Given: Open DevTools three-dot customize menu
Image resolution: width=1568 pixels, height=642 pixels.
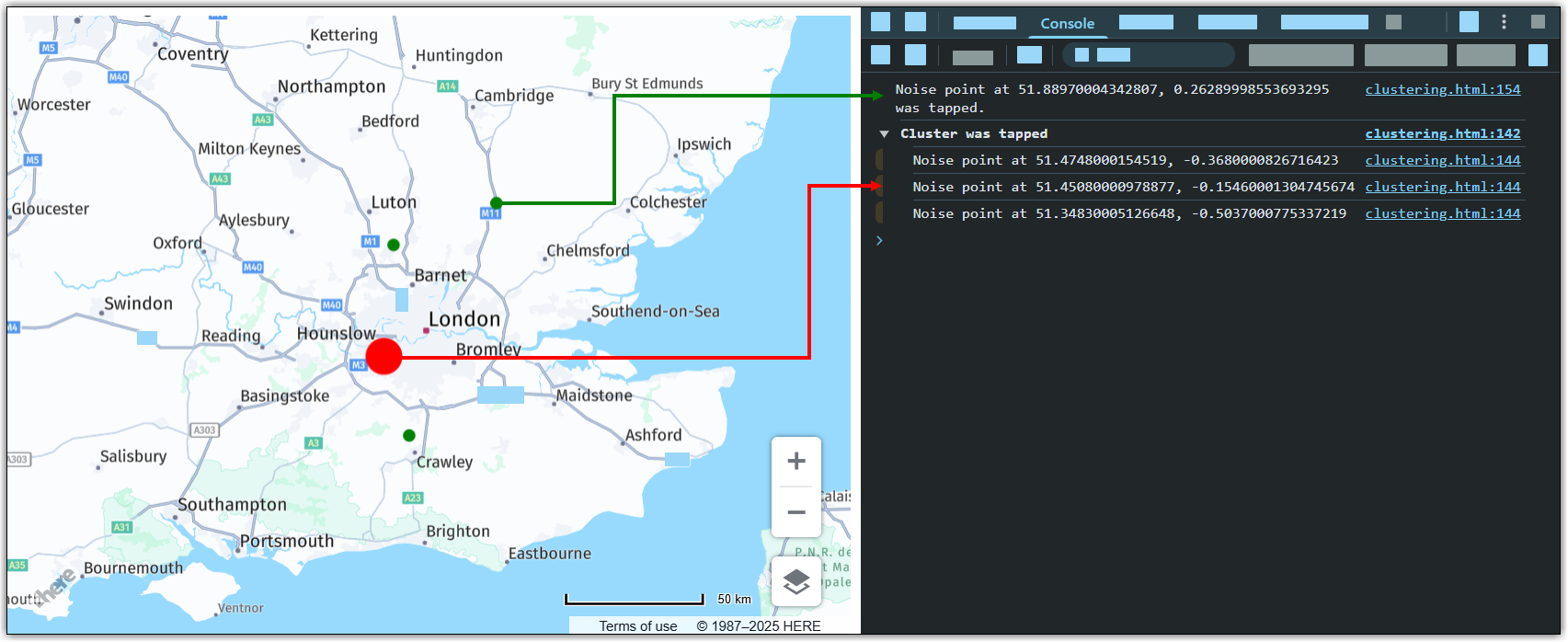Looking at the screenshot, I should (x=1505, y=22).
